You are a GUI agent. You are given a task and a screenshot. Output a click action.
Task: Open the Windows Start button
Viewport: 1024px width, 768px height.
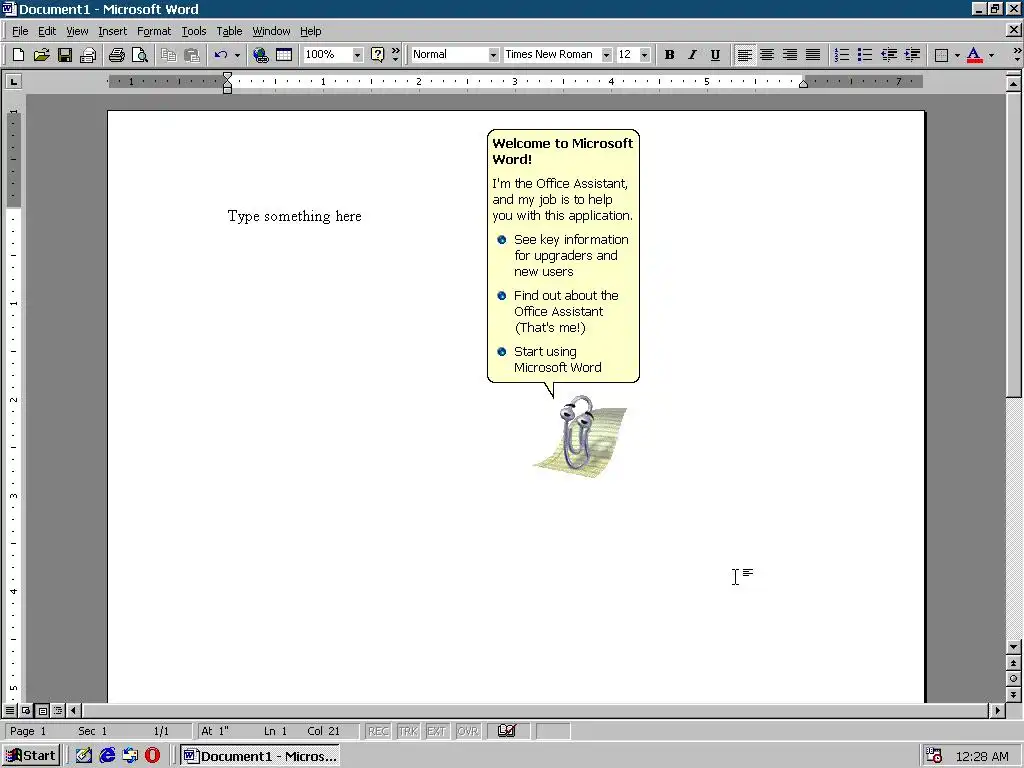(31, 756)
